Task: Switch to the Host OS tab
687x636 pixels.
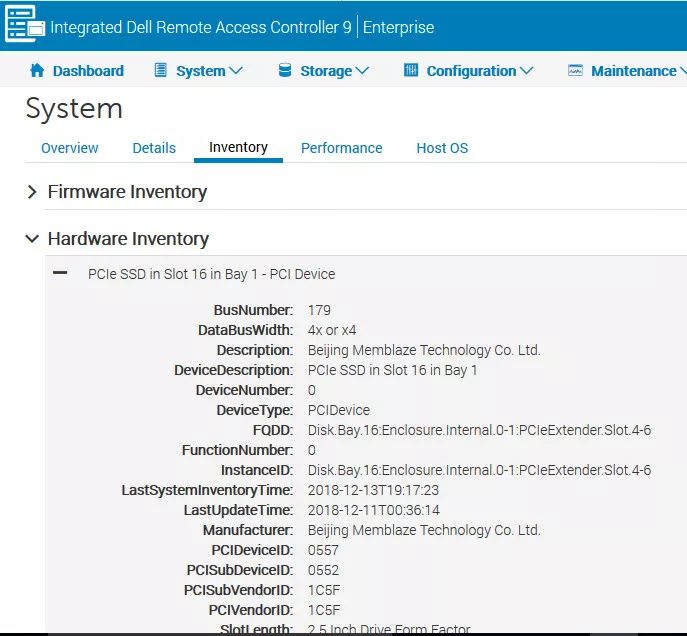Action: click(442, 148)
